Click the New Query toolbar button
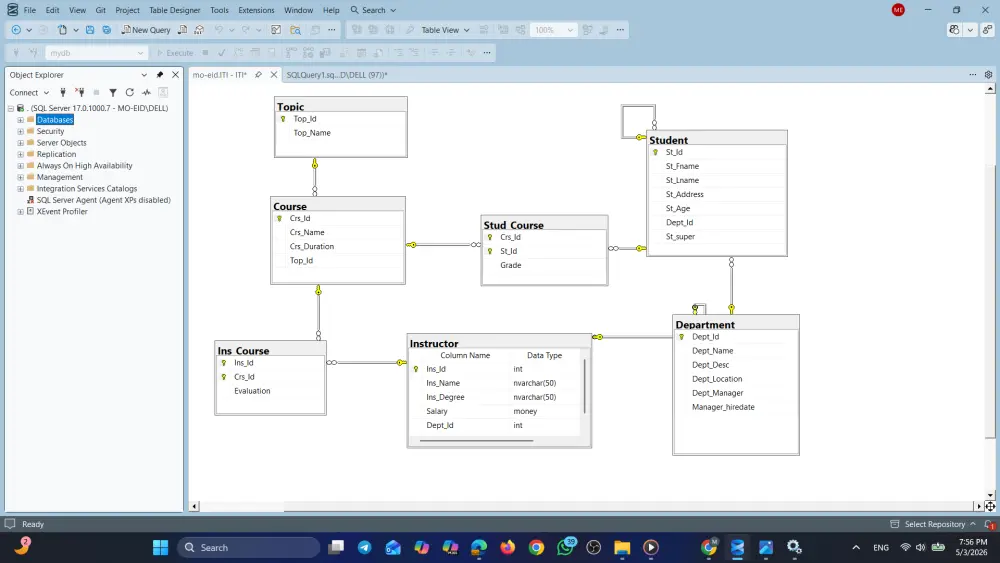Screen dimensions: 1000x563 pyautogui.click(x=146, y=30)
